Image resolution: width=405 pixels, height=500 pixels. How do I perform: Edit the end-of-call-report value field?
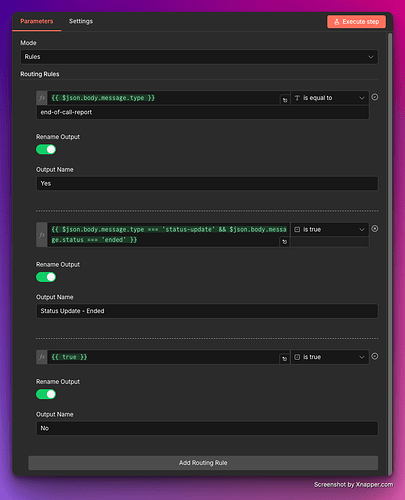tap(203, 112)
